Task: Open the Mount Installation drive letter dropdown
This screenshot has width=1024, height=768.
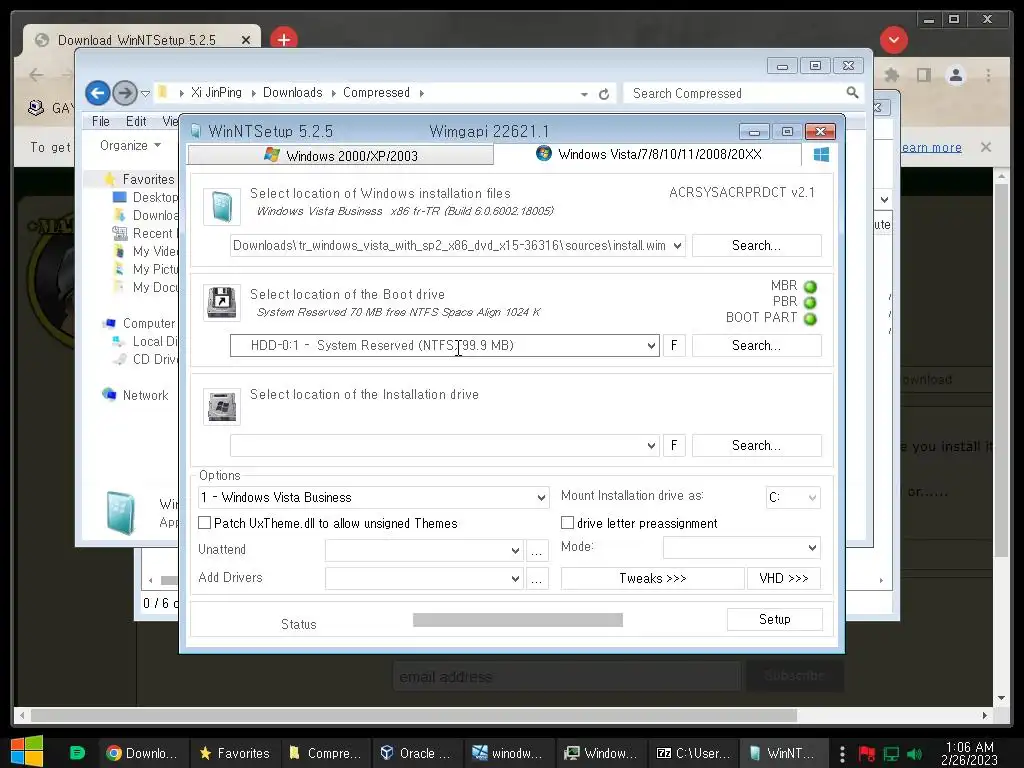Action: click(x=812, y=498)
